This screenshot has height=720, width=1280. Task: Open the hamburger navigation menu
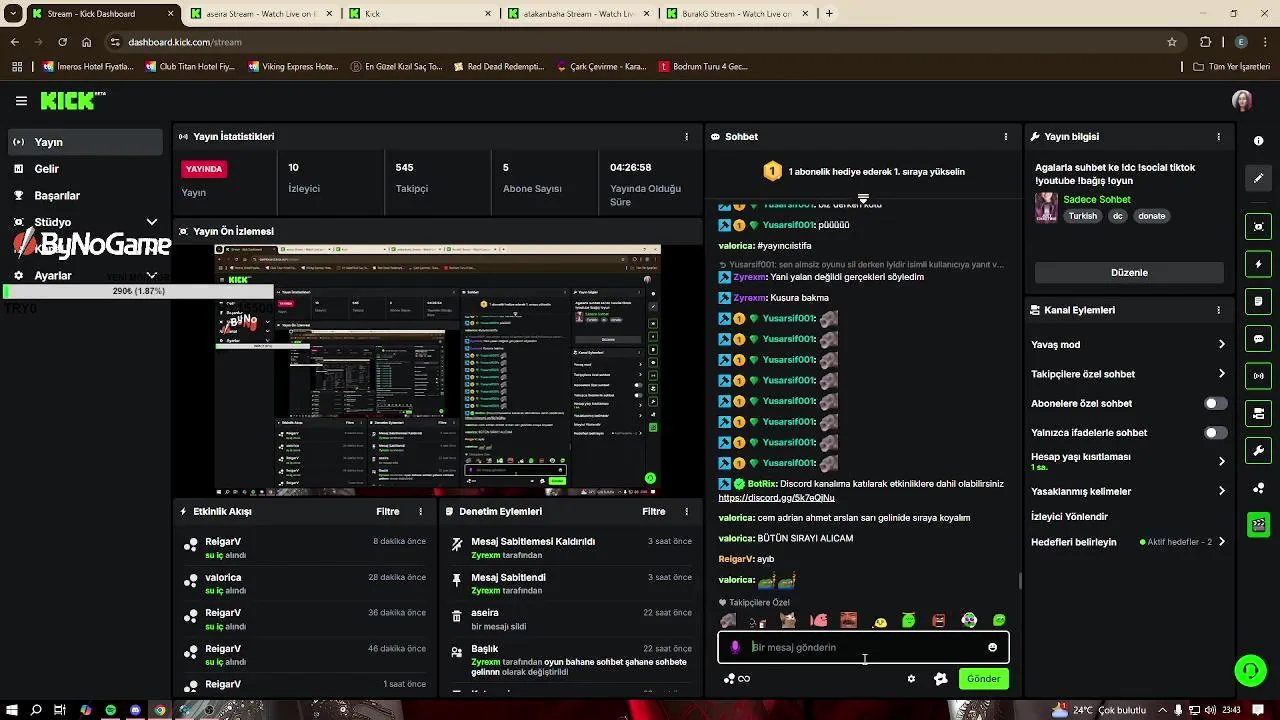[x=21, y=101]
